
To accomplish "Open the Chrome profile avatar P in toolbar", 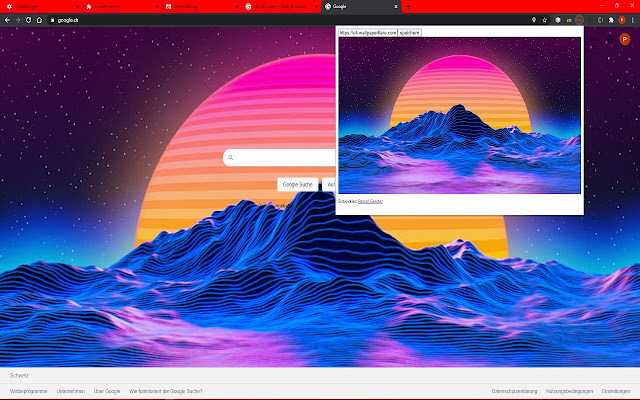I will pyautogui.click(x=622, y=20).
